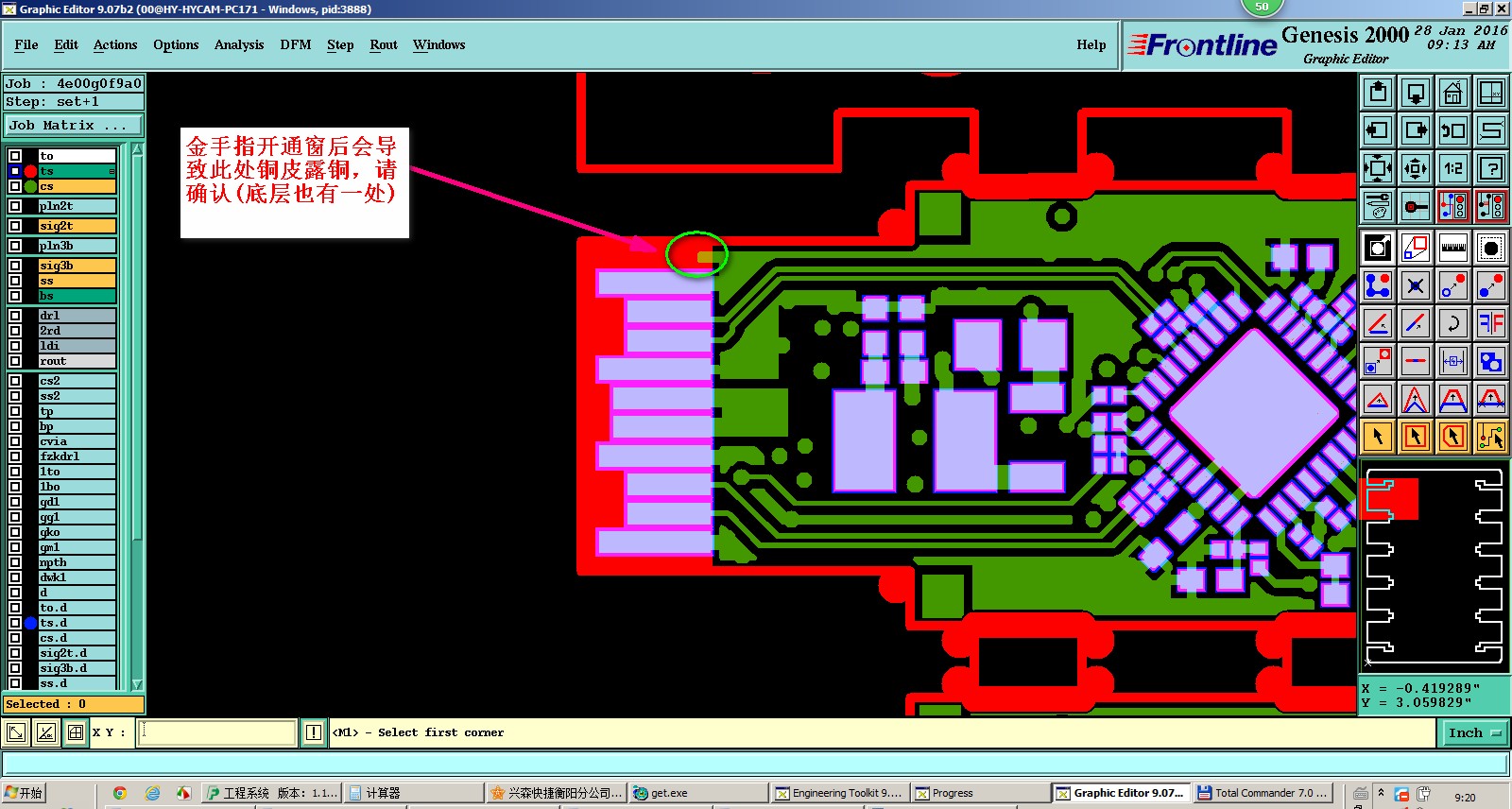The width and height of the screenshot is (1512, 809).
Task: Open the Actions menu
Action: pos(115,44)
